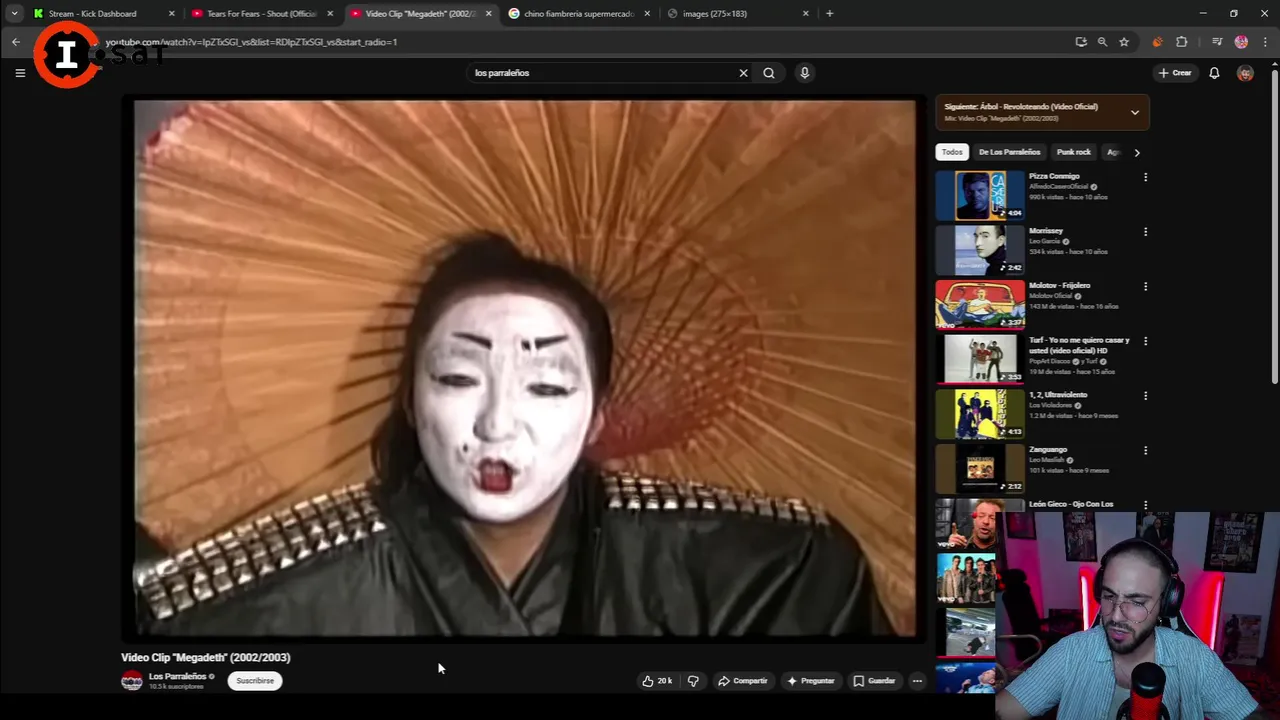
Task: Click the orange extension icon in toolbar
Action: tap(1158, 42)
